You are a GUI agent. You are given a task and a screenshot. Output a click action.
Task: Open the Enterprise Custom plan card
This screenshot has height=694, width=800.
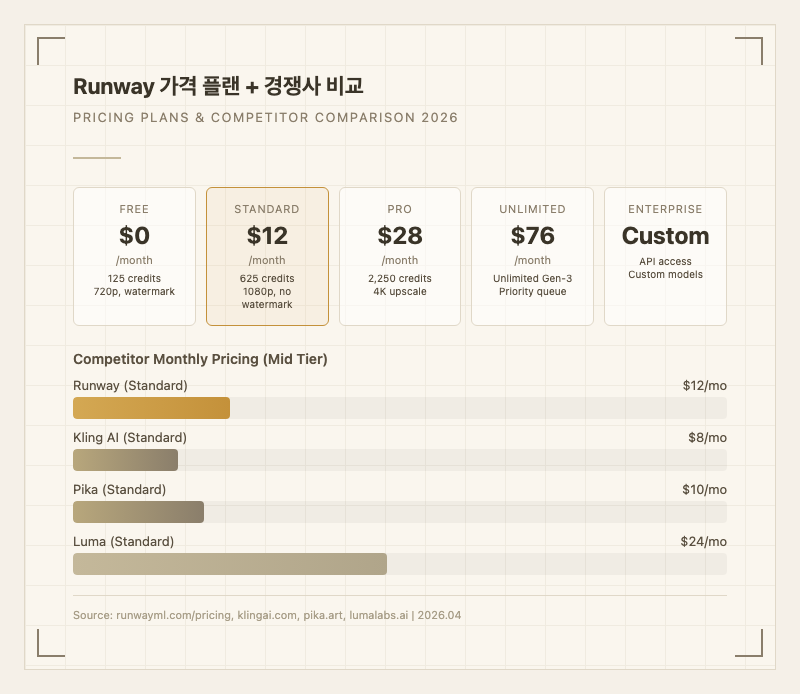point(665,256)
